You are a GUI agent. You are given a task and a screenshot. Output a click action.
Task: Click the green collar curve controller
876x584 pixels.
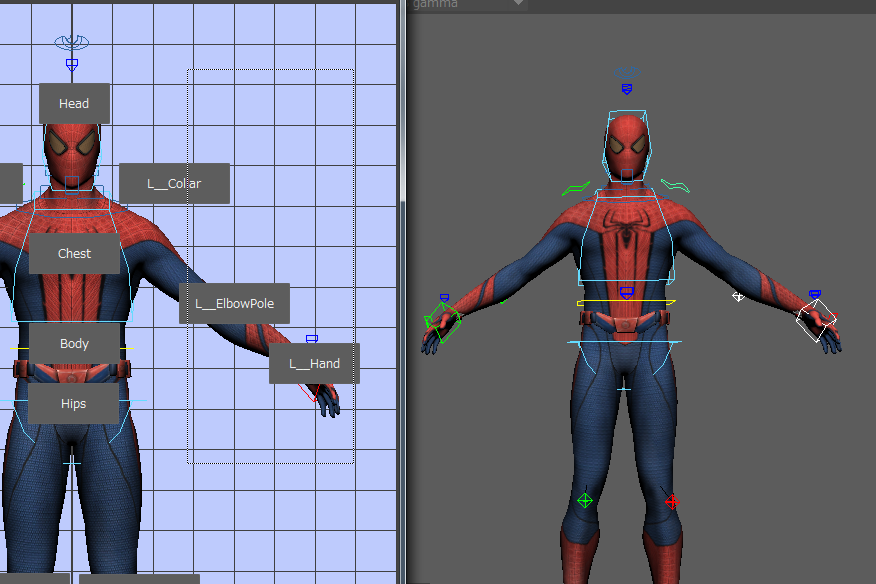[x=575, y=188]
